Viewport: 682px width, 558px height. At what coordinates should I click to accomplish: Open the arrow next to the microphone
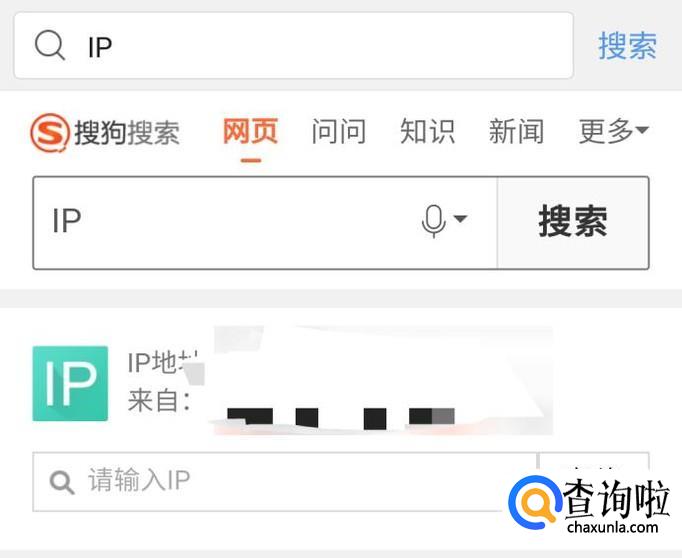tap(460, 218)
